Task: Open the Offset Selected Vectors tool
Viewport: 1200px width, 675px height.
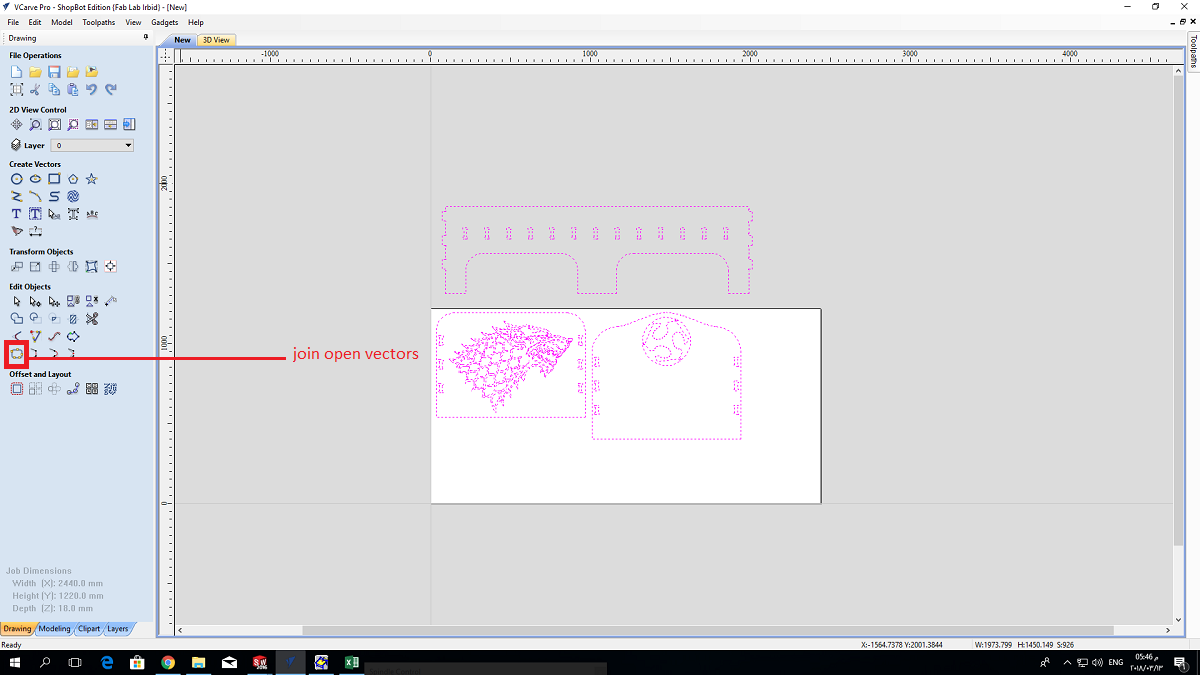Action: tap(16, 389)
